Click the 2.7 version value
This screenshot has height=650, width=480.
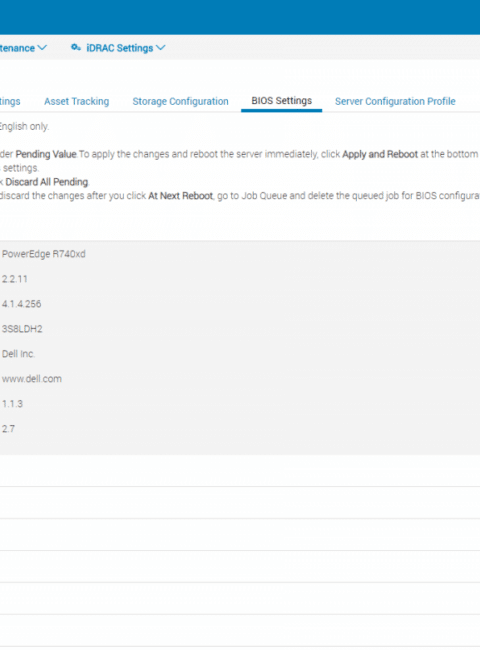point(8,429)
